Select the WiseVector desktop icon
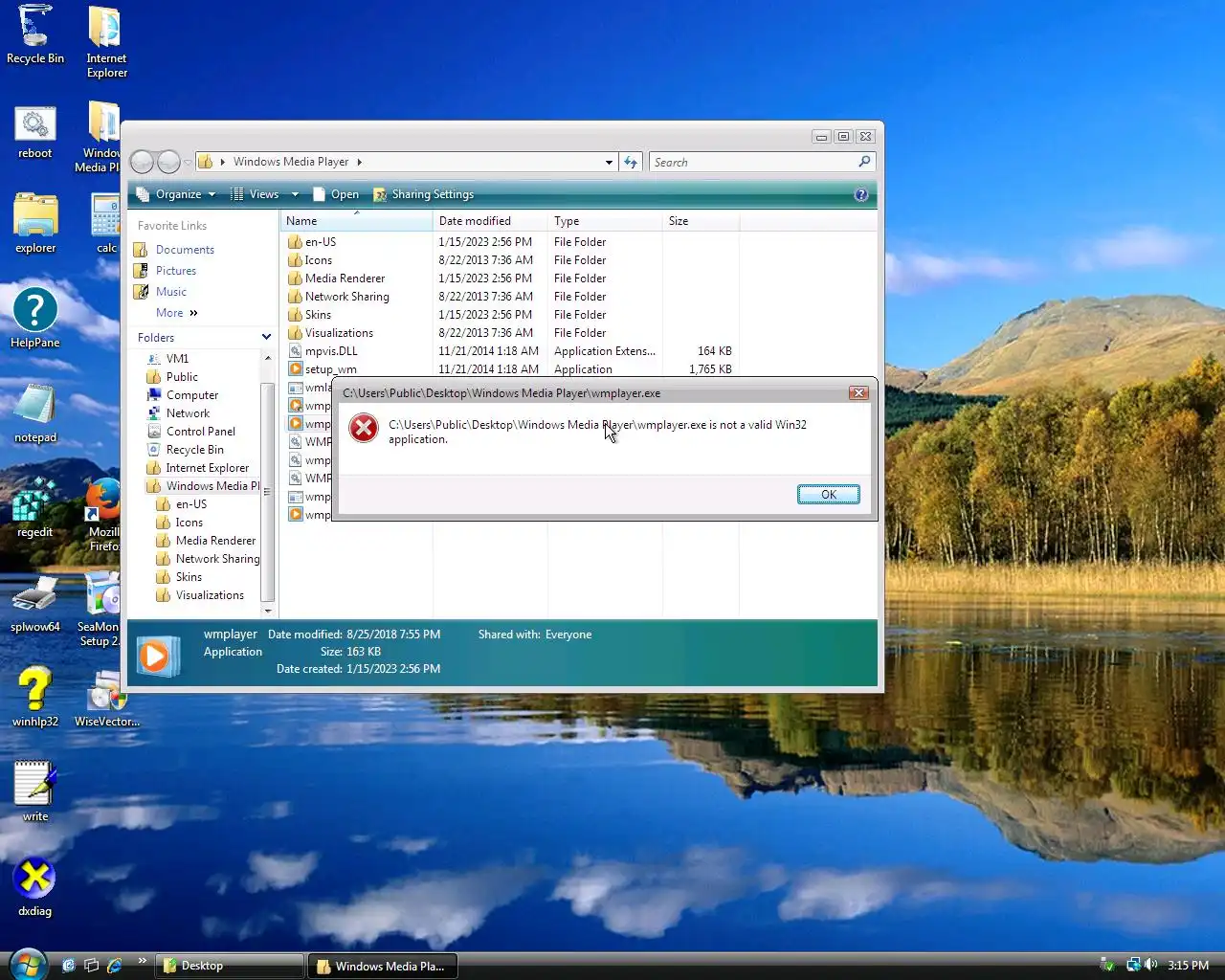The image size is (1225, 980). [106, 698]
